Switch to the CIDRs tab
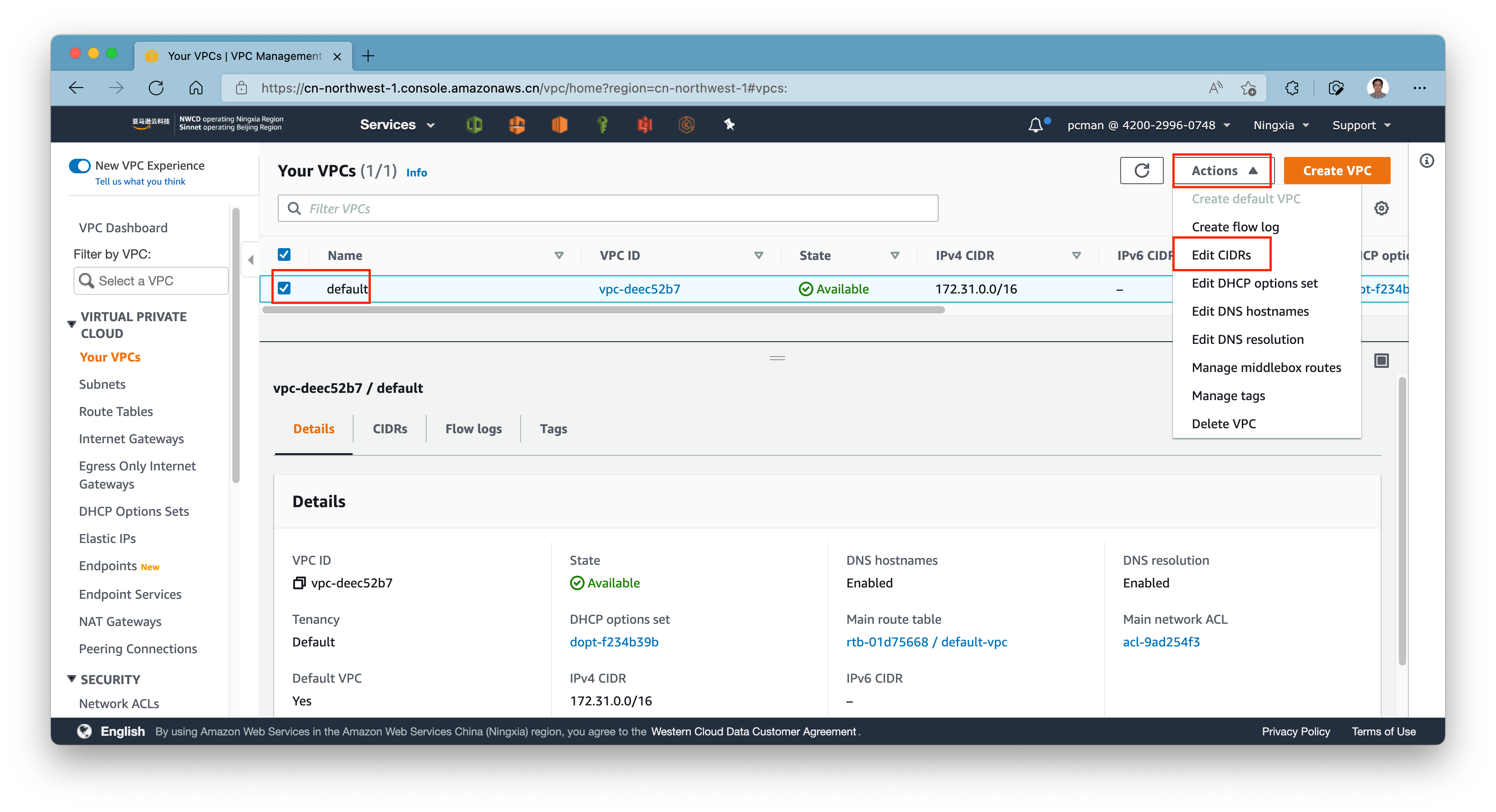The width and height of the screenshot is (1496, 812). click(390, 429)
